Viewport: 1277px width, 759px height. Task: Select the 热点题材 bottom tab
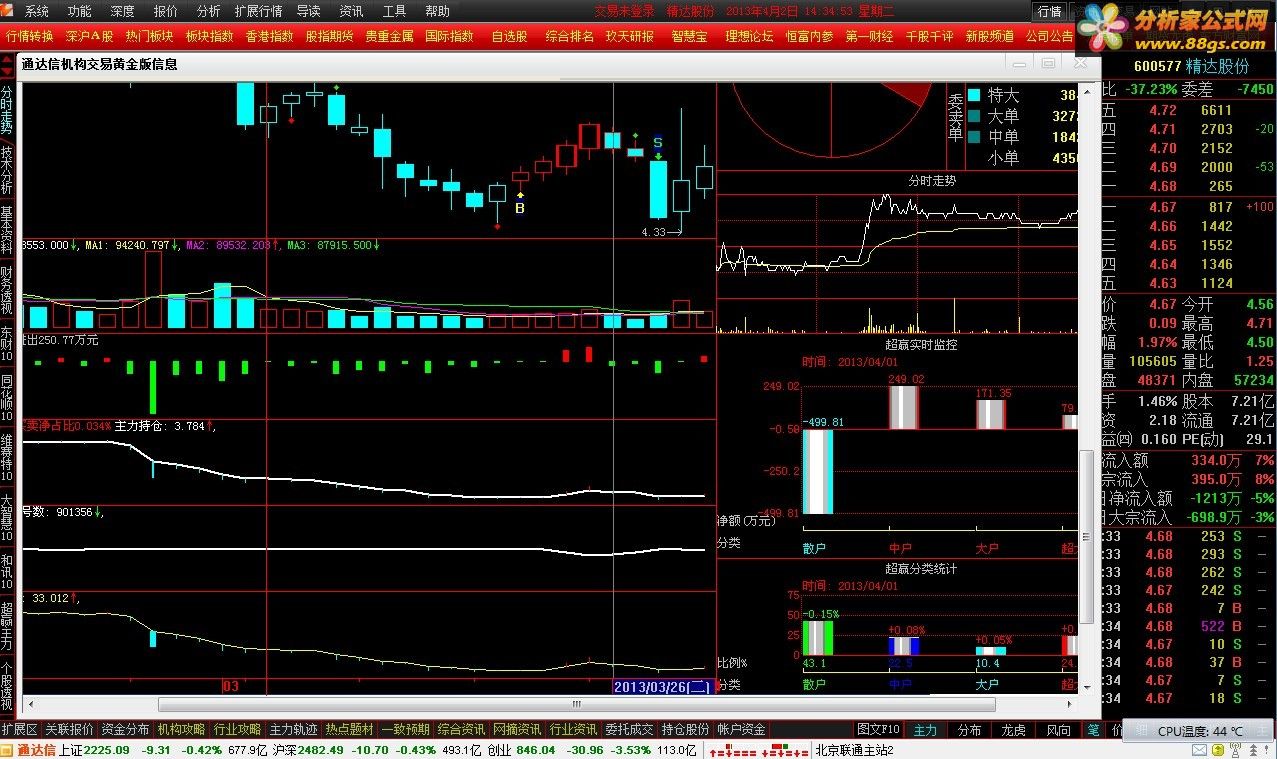(350, 730)
